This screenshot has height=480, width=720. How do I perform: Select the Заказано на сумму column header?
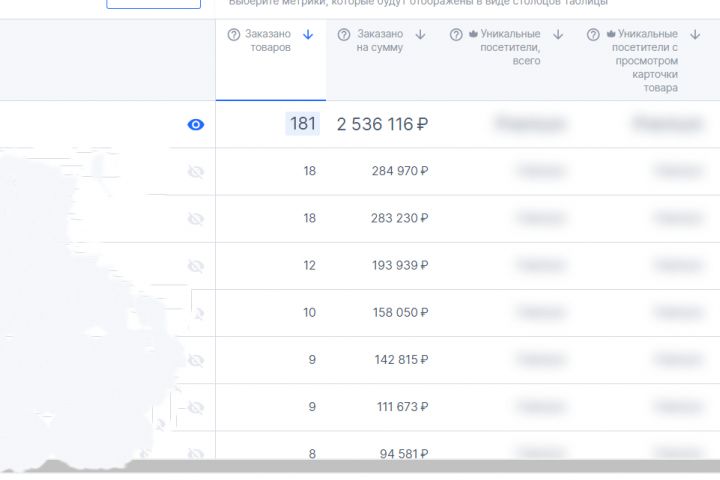(x=382, y=60)
